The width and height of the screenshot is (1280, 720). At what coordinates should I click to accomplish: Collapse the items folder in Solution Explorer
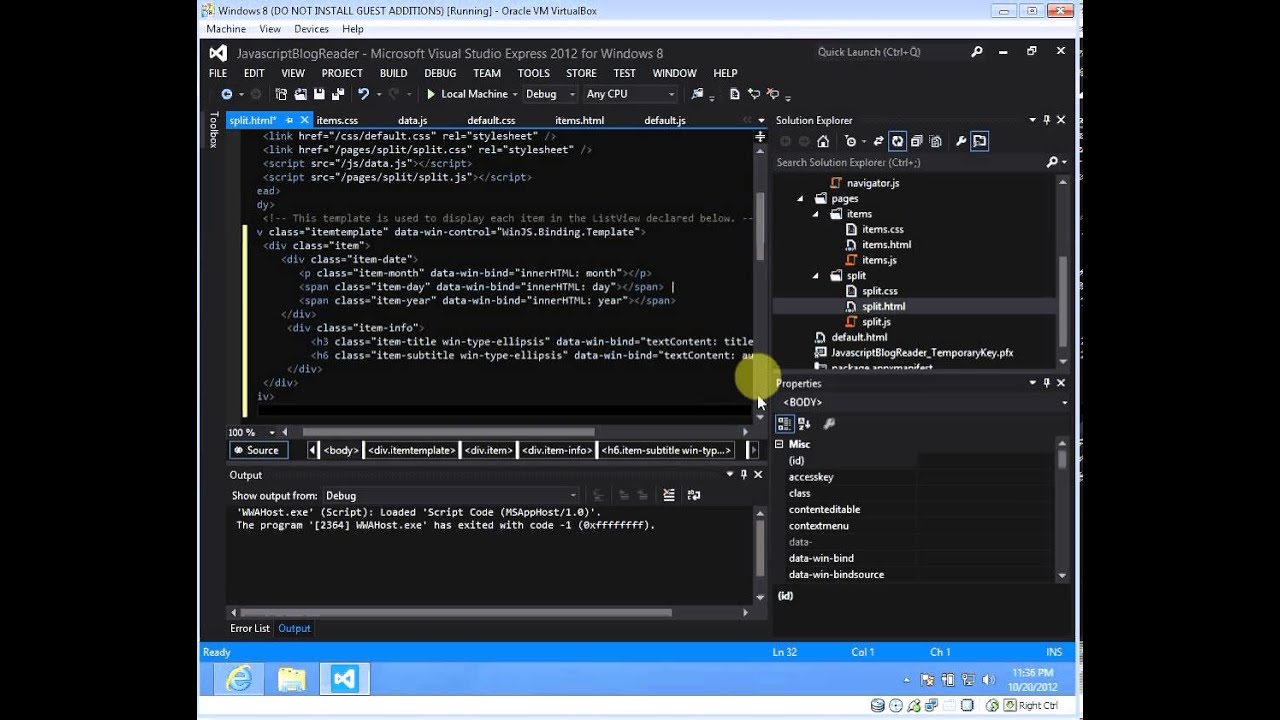pos(815,214)
